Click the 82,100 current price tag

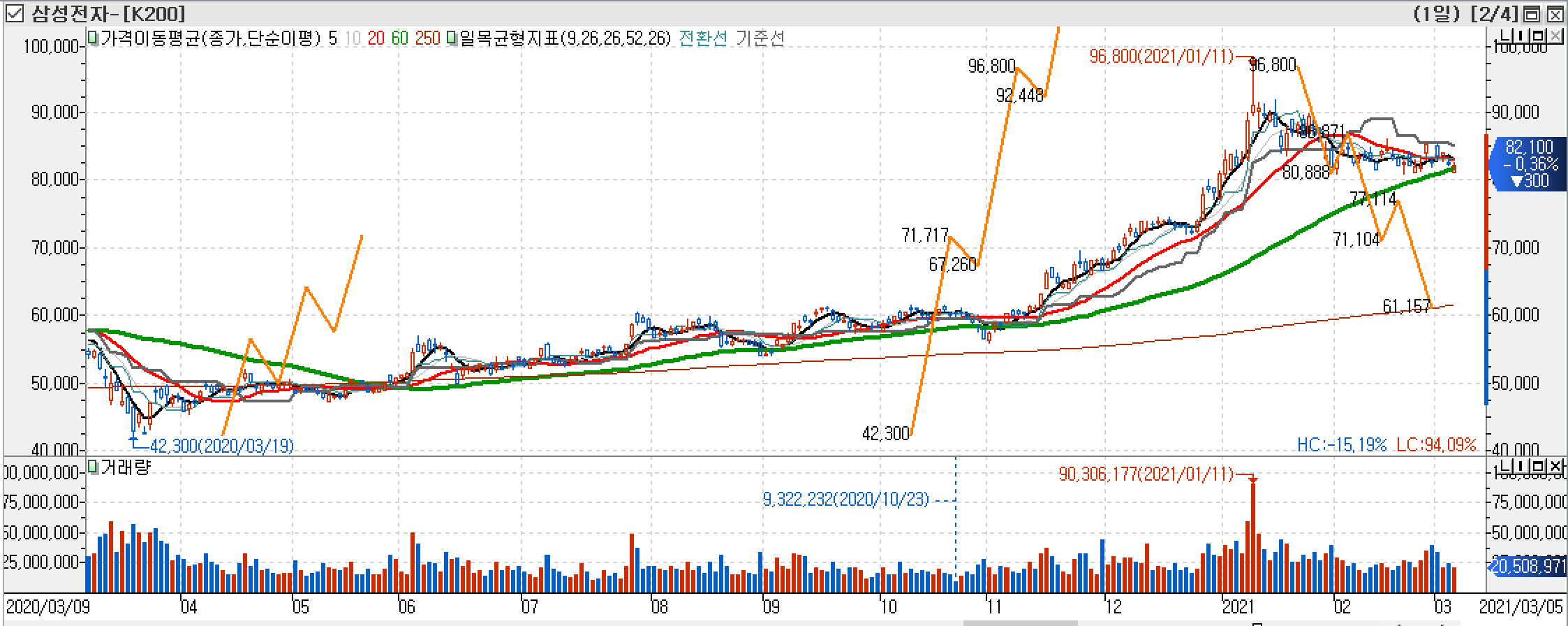pyautogui.click(x=1529, y=164)
